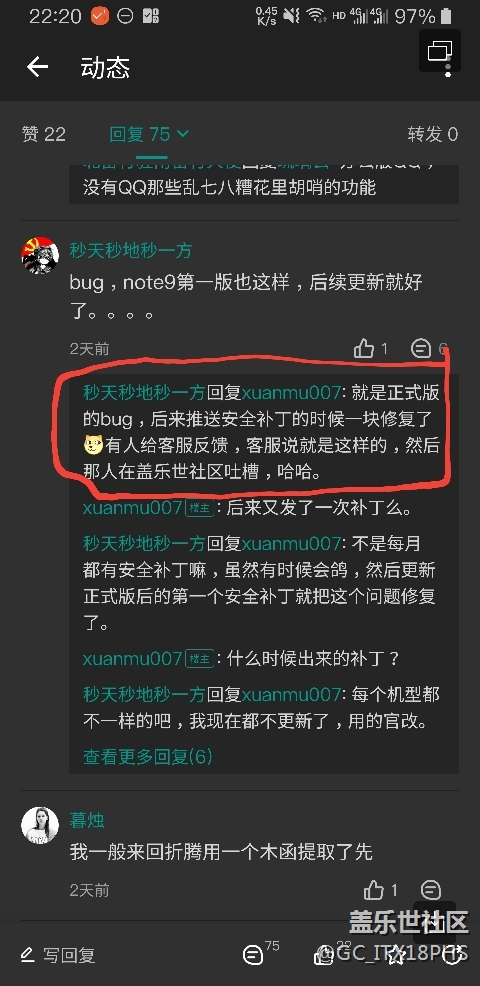Switch to the 转发 0 tab
Image resolution: width=480 pixels, height=986 pixels.
(x=433, y=134)
